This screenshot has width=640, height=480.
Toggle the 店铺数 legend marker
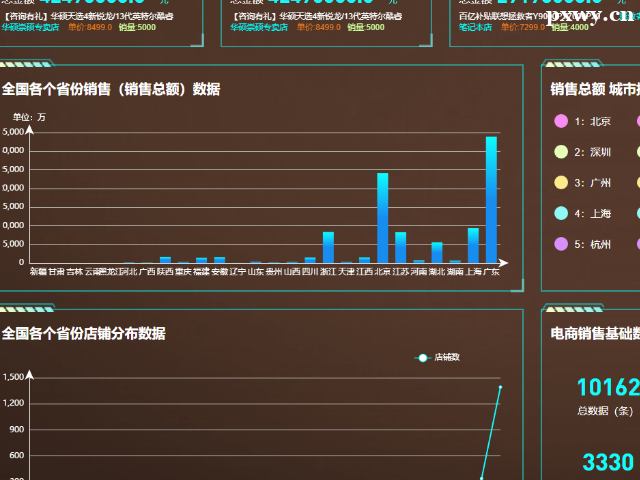tap(424, 357)
